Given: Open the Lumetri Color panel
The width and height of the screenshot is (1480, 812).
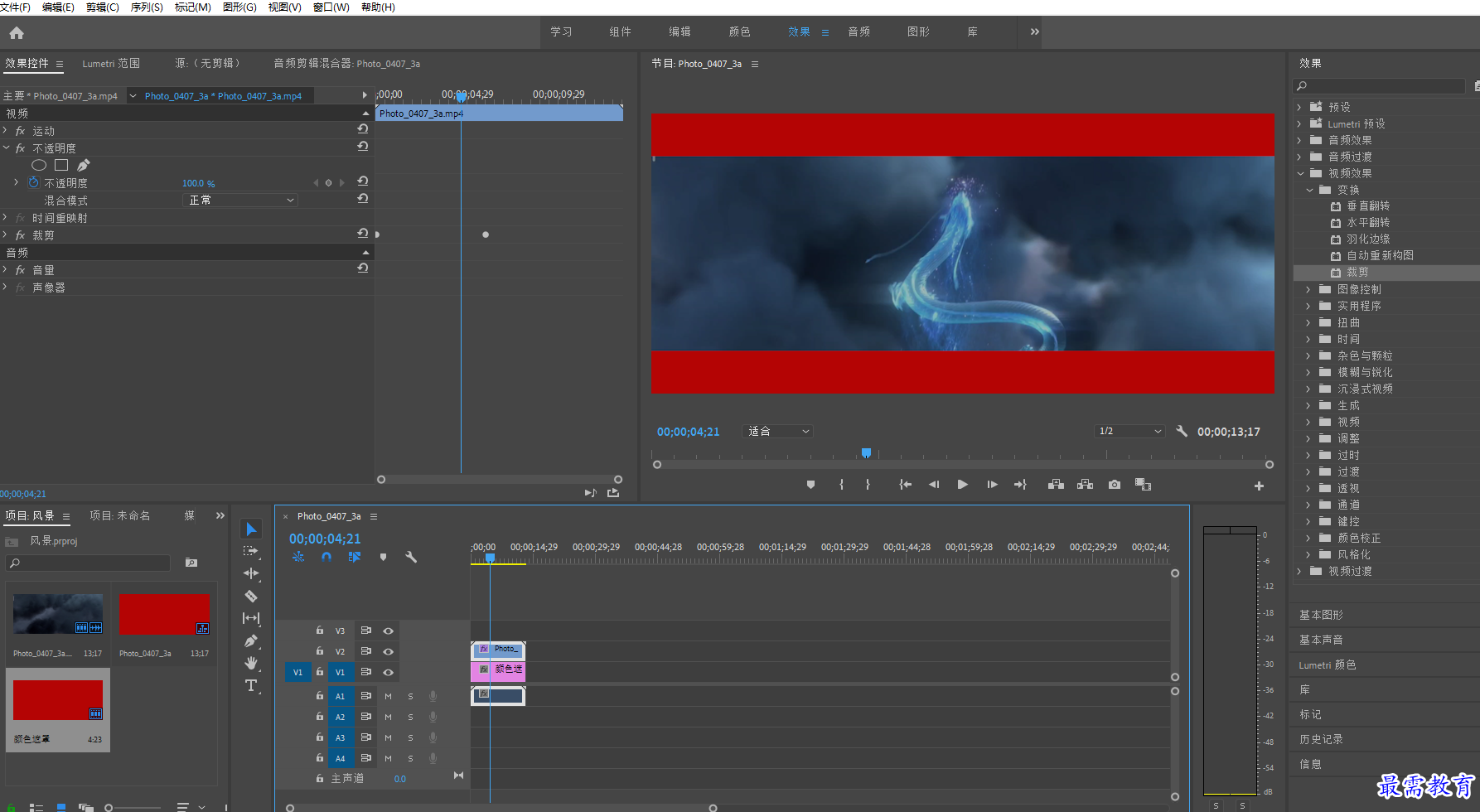Looking at the screenshot, I should tap(1328, 665).
